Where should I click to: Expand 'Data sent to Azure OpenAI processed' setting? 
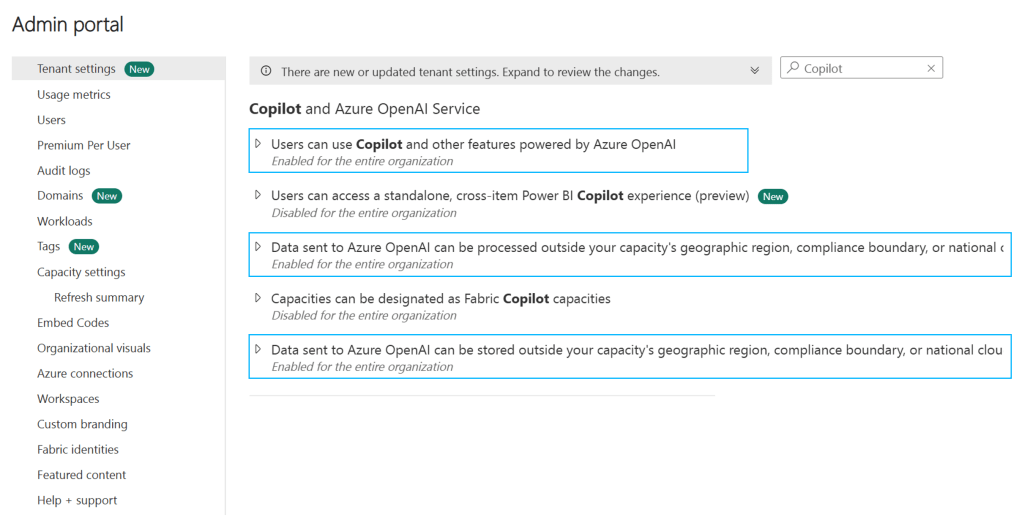tap(258, 247)
